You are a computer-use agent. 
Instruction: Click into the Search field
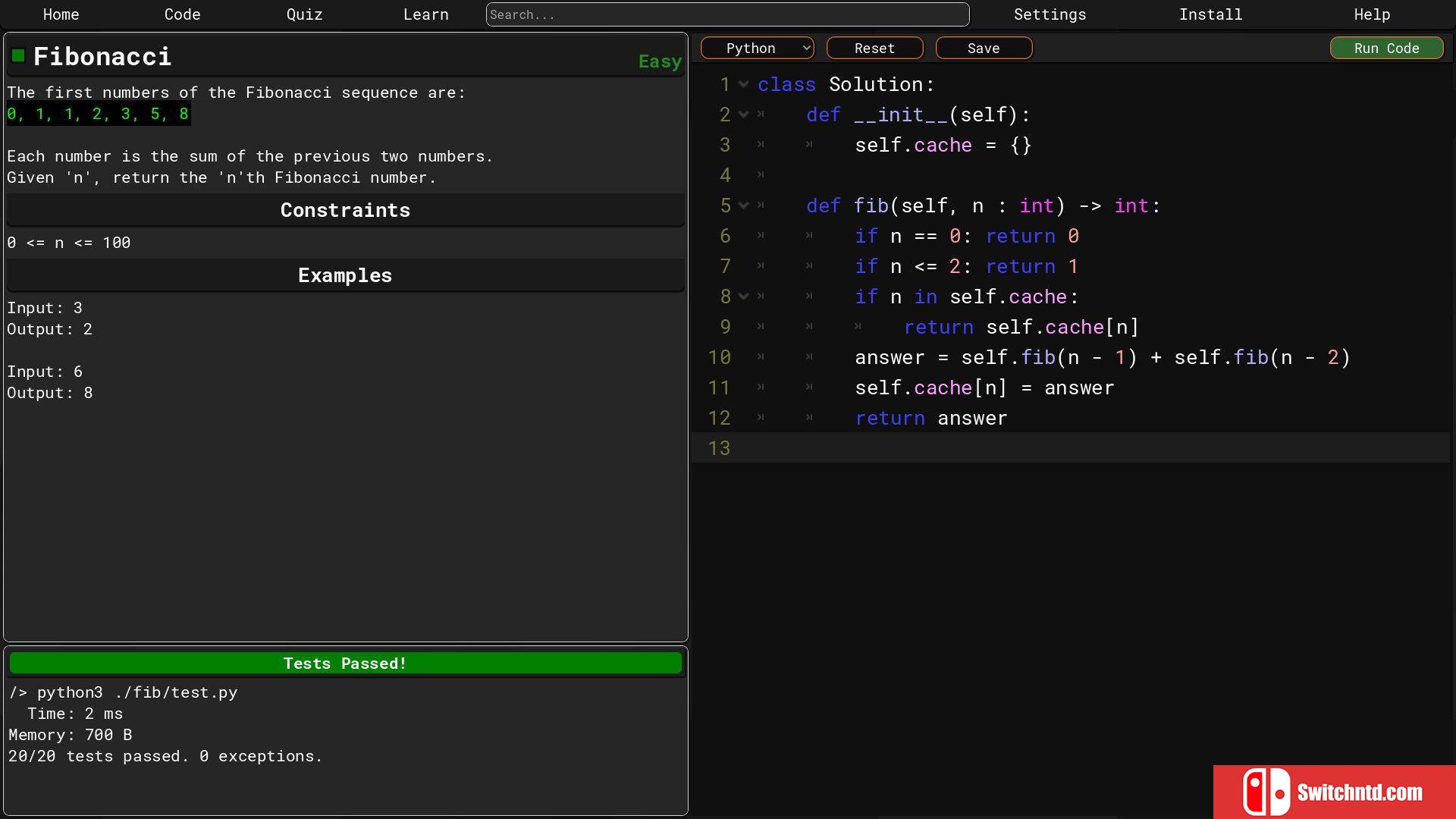pyautogui.click(x=727, y=14)
